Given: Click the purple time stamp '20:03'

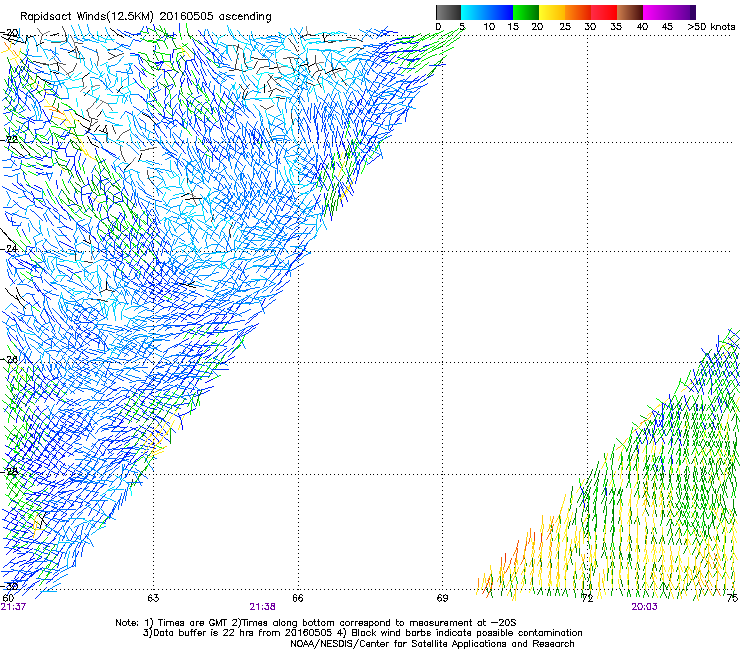Looking at the screenshot, I should pos(644,607).
